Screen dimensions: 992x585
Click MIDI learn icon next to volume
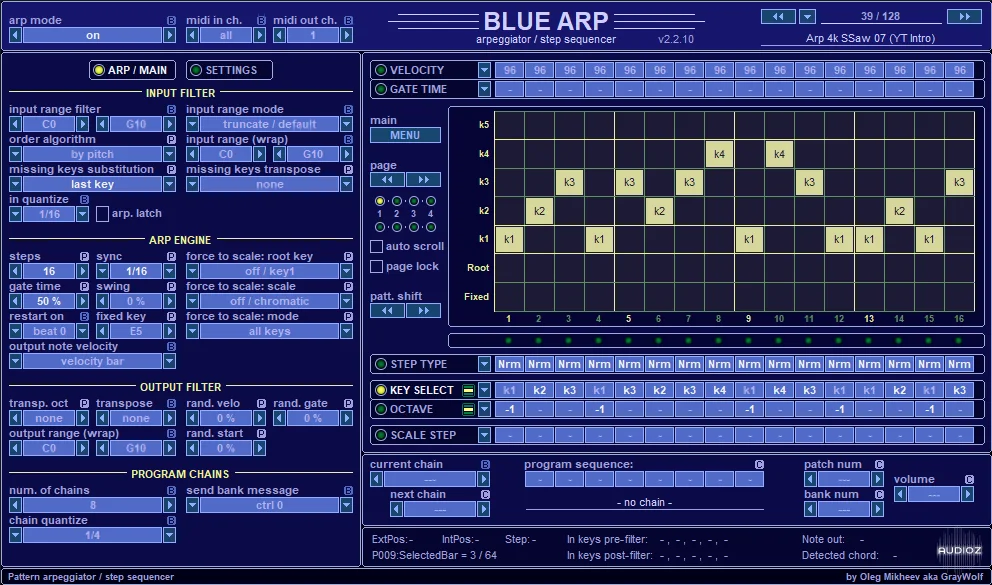click(969, 479)
